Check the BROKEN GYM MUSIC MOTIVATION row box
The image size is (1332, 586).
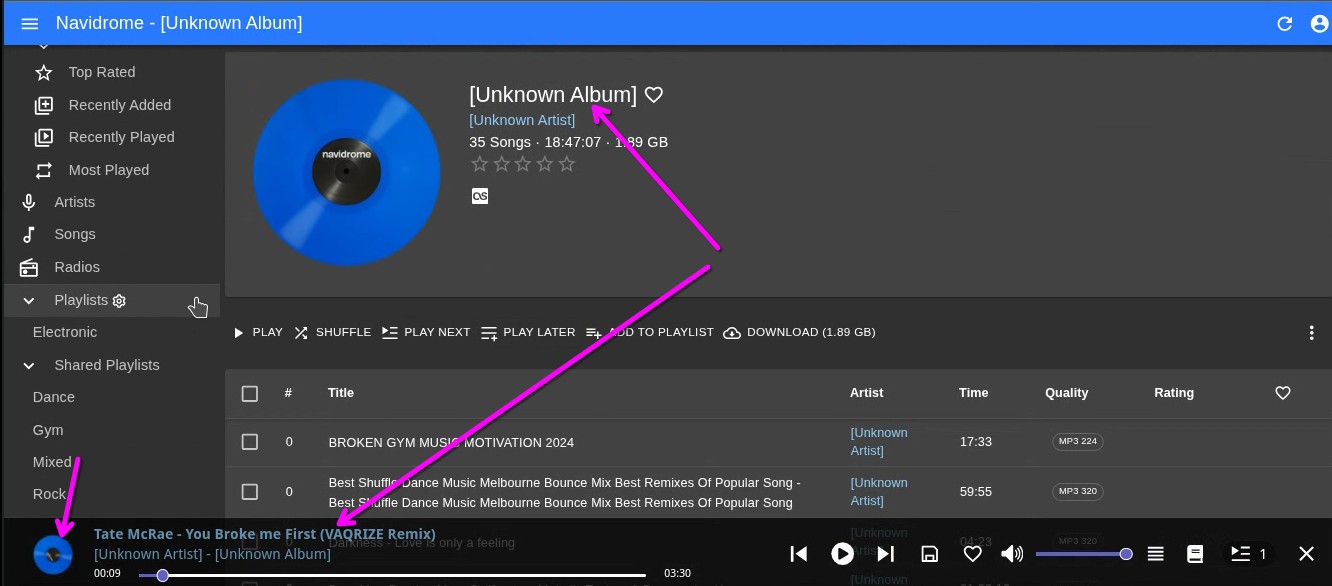[250, 442]
